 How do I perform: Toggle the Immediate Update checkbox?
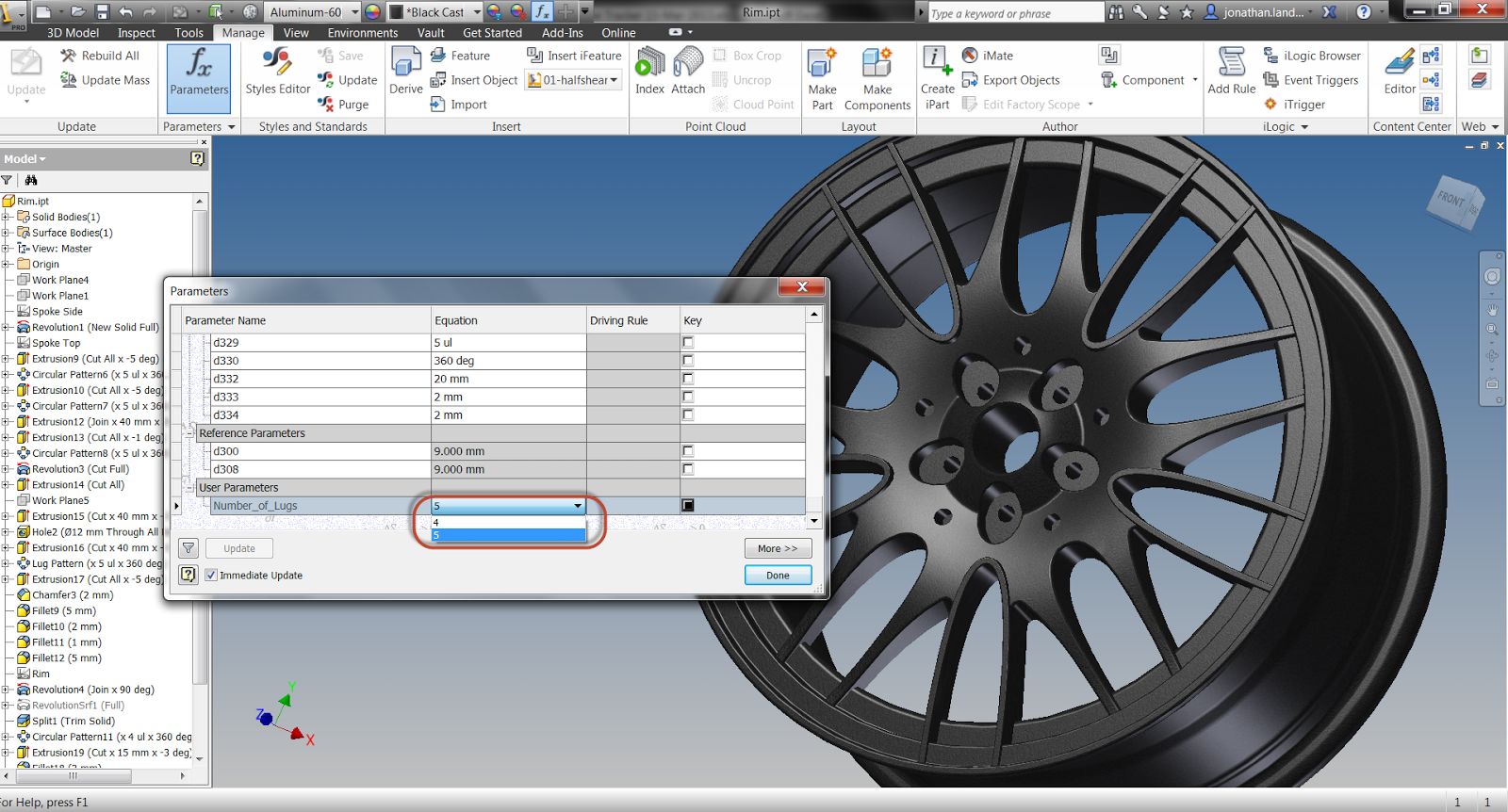pos(211,575)
